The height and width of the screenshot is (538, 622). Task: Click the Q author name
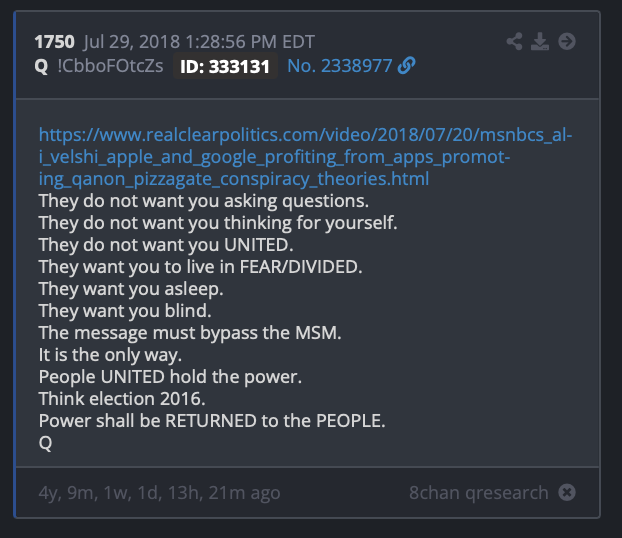coord(41,66)
